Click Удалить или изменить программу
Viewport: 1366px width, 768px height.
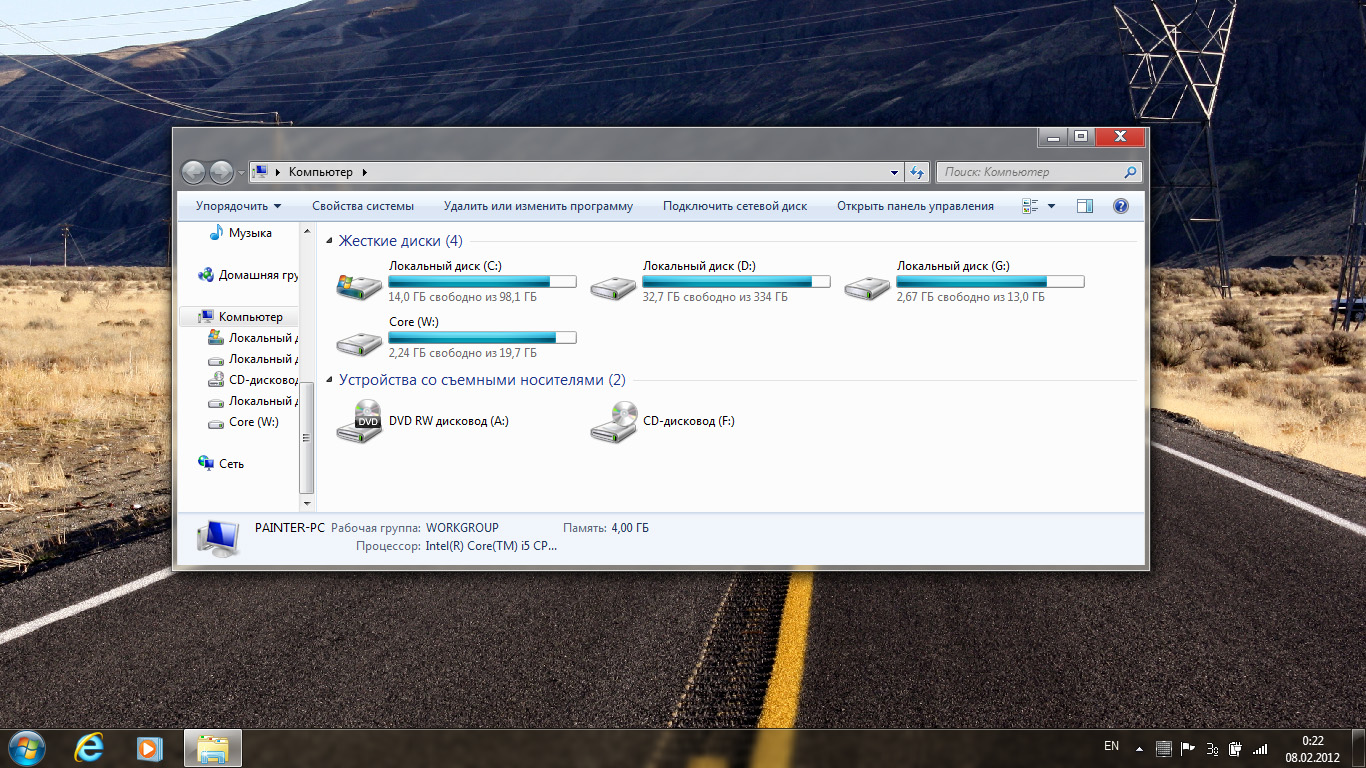coord(538,206)
